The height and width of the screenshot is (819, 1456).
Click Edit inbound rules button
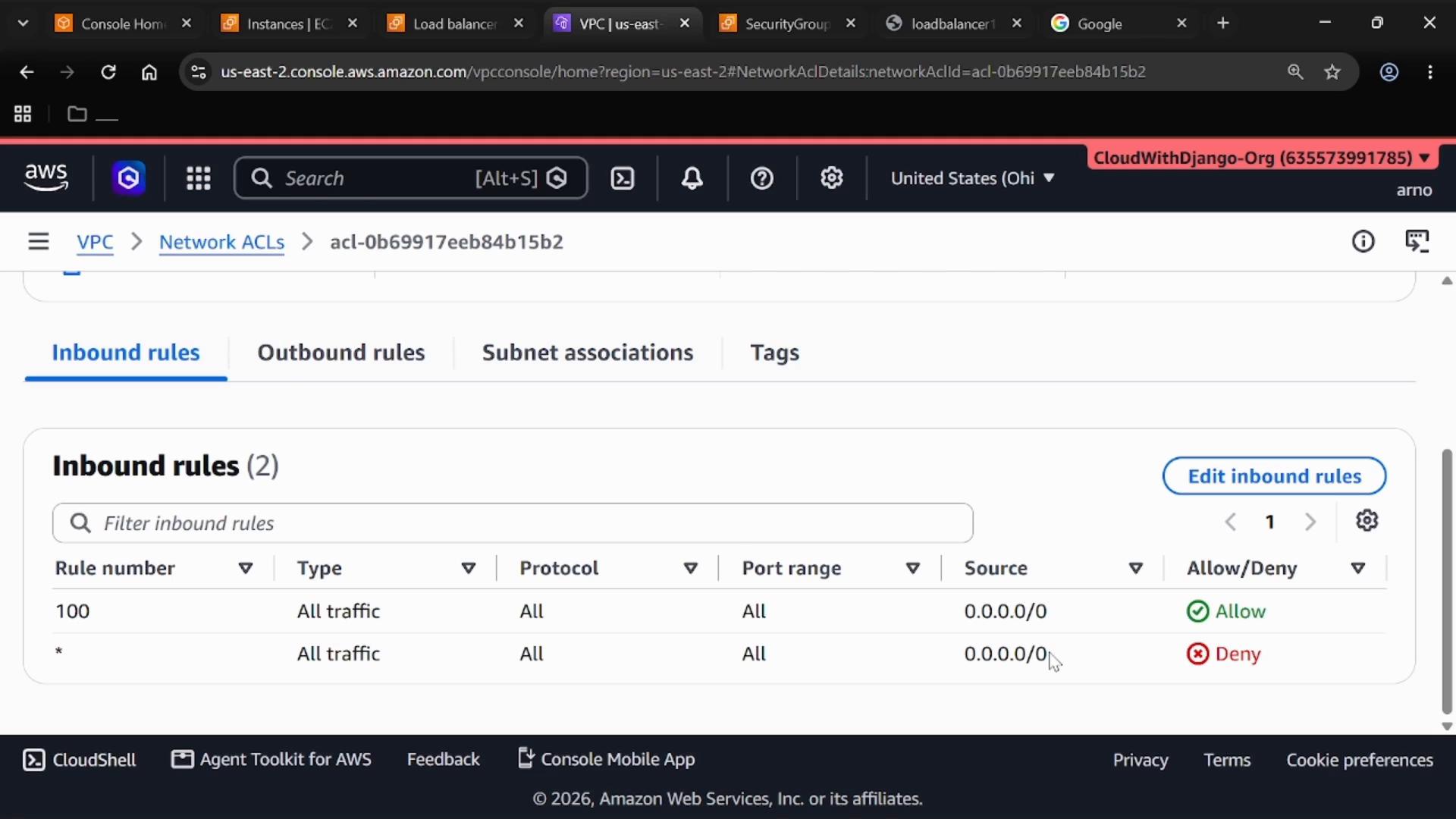click(1274, 476)
